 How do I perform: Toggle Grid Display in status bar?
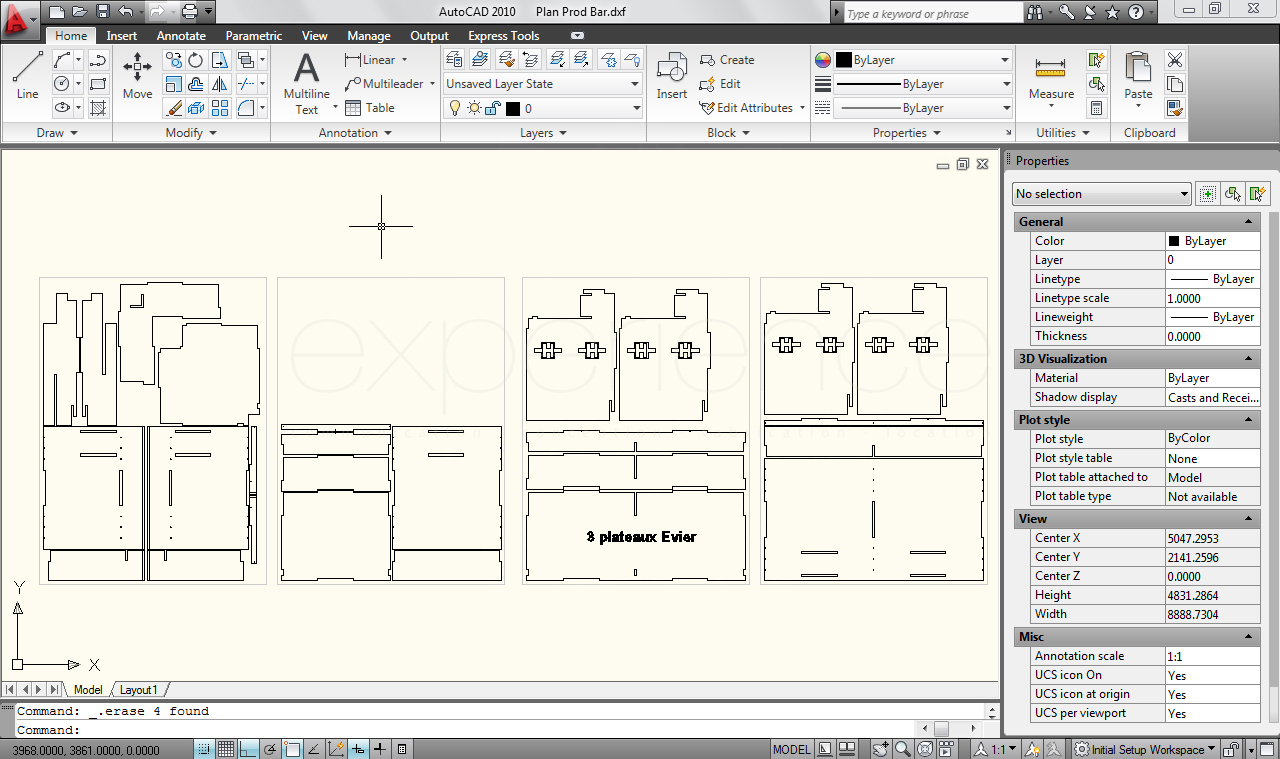click(x=226, y=749)
